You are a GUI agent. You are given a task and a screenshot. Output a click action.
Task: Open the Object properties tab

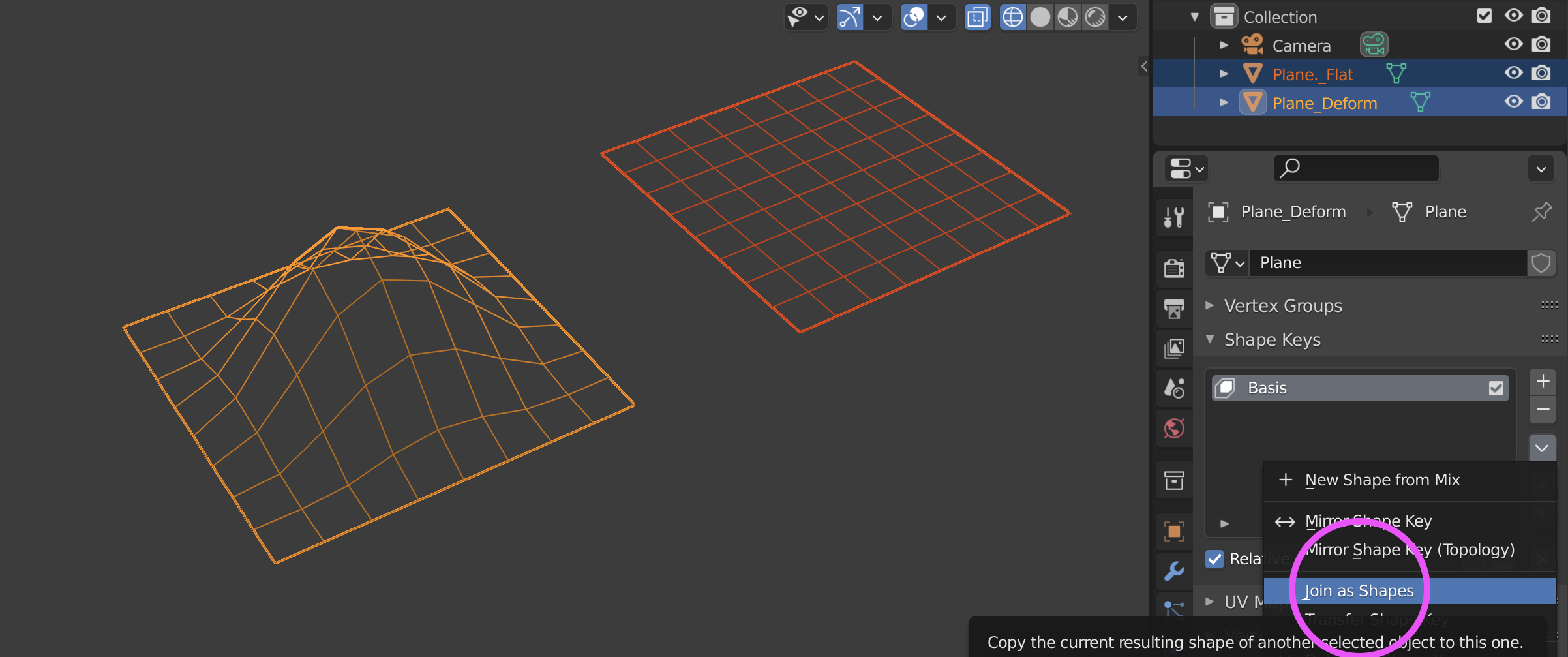click(x=1174, y=532)
